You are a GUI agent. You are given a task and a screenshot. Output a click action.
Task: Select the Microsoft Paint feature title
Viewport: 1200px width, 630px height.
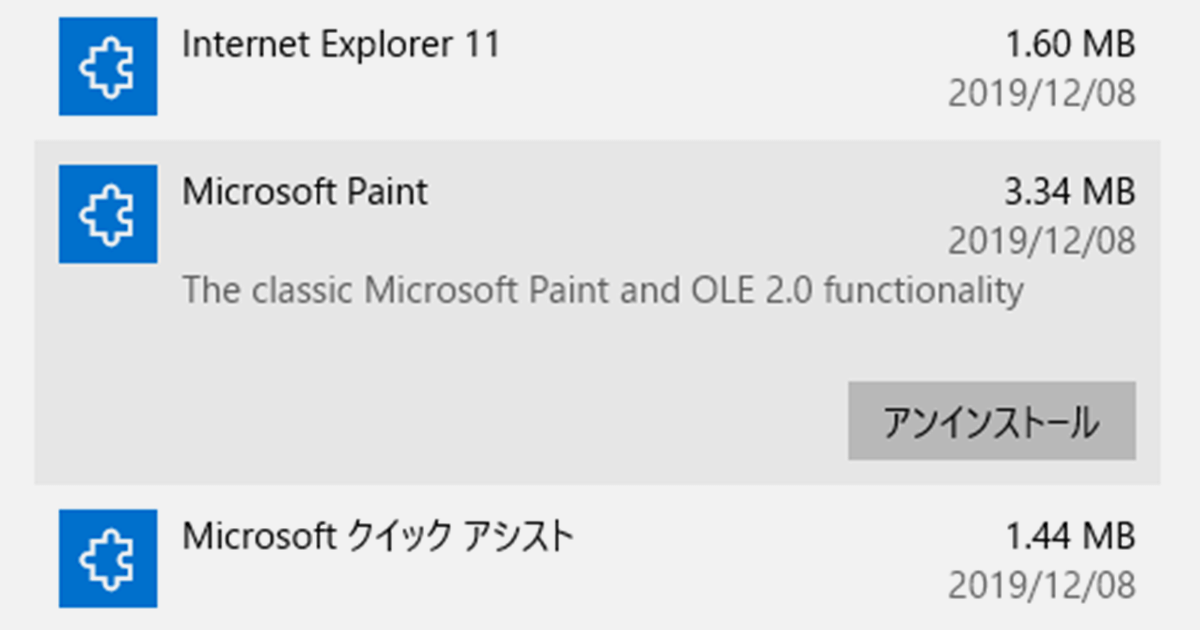point(305,191)
